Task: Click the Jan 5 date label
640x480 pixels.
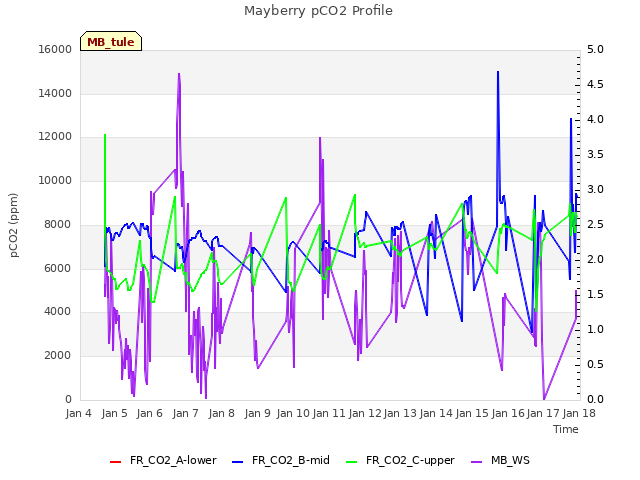Action: (114, 413)
